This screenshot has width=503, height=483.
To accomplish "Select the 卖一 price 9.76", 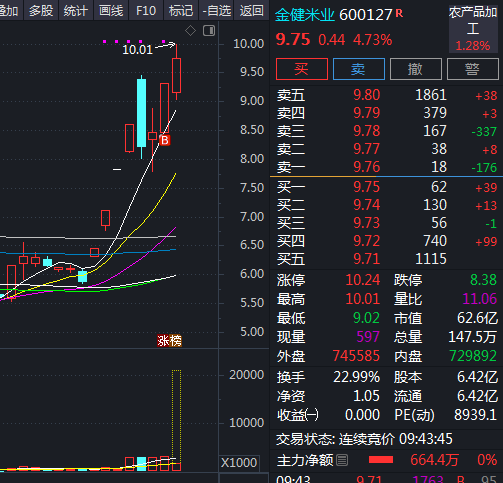I will pyautogui.click(x=366, y=167).
